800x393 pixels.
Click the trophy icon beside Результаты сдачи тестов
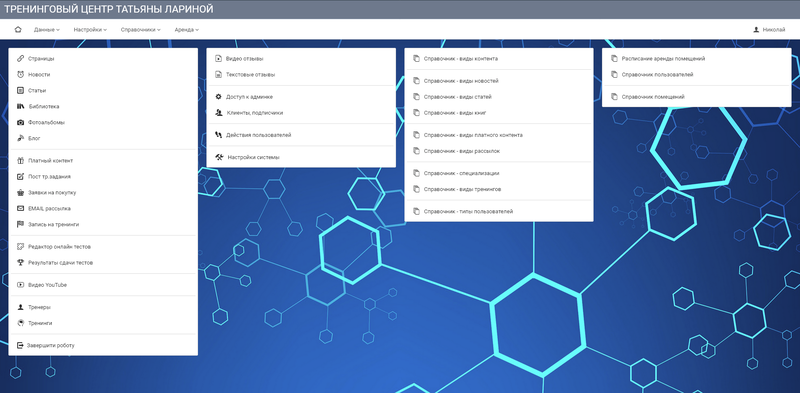pyautogui.click(x=20, y=262)
